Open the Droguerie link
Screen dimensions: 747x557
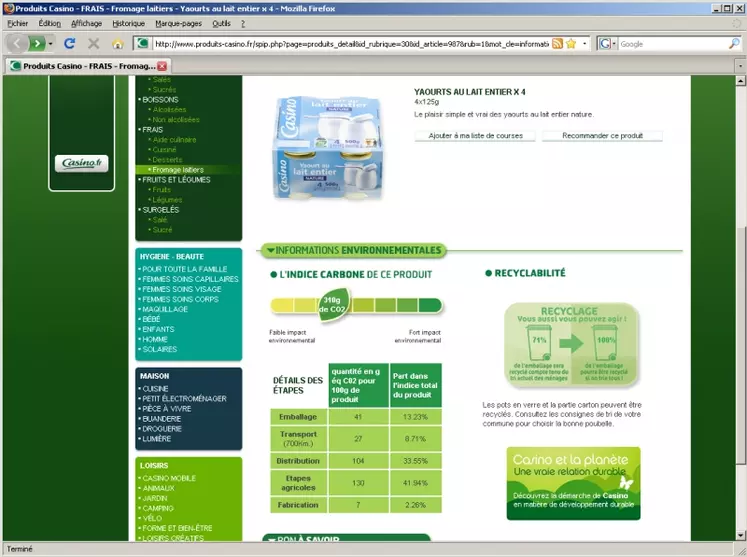click(162, 429)
